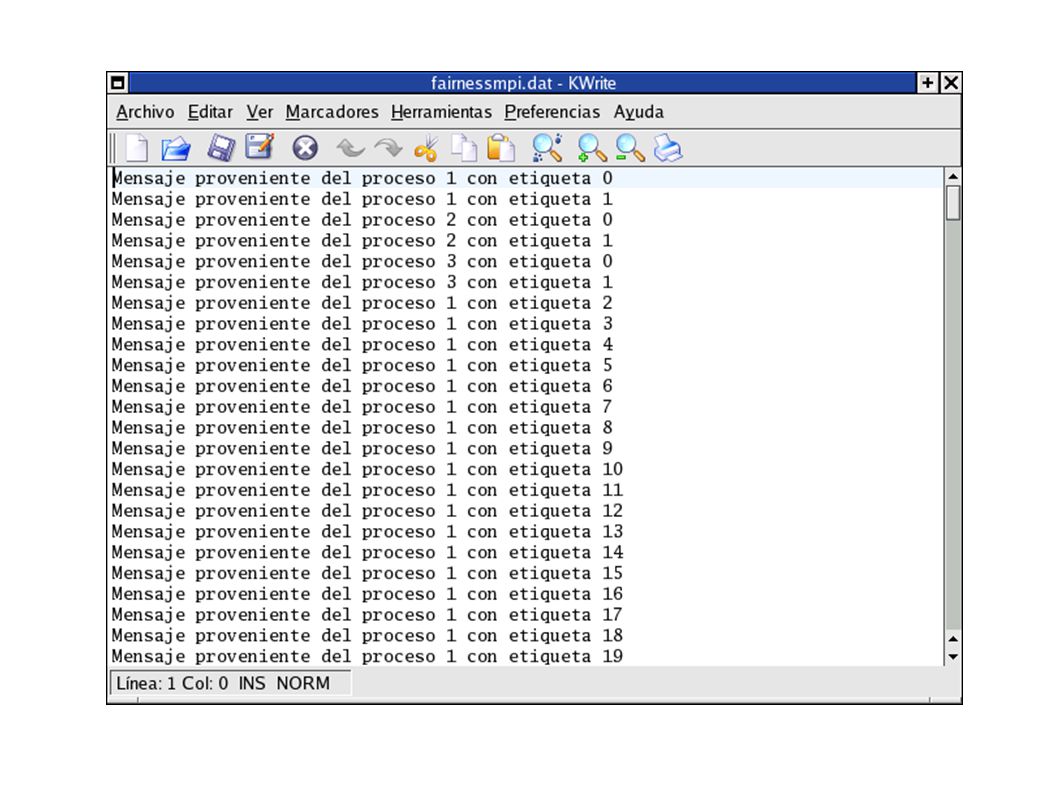Viewport: 1058px width, 793px height.
Task: Click the scroll down arrow at bottom
Action: pos(953,657)
